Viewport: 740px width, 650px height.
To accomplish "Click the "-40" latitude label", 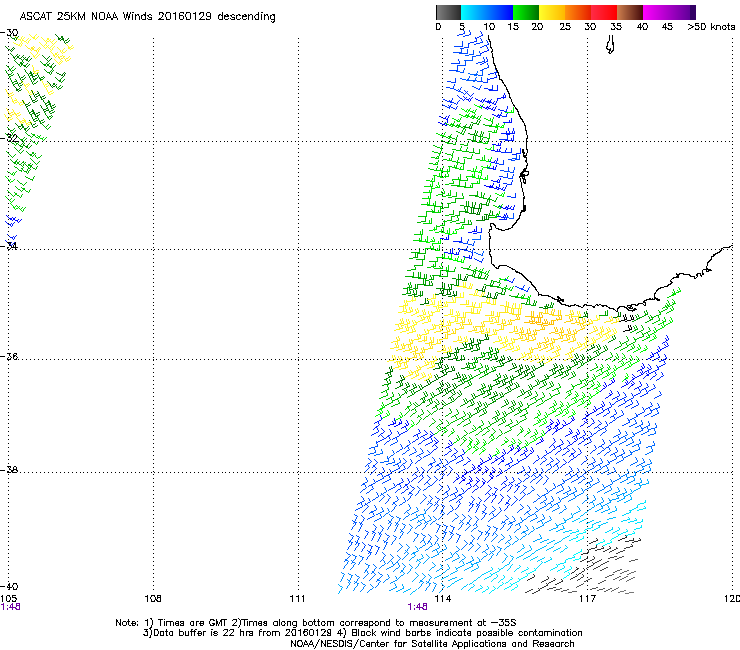I will 9,587.
